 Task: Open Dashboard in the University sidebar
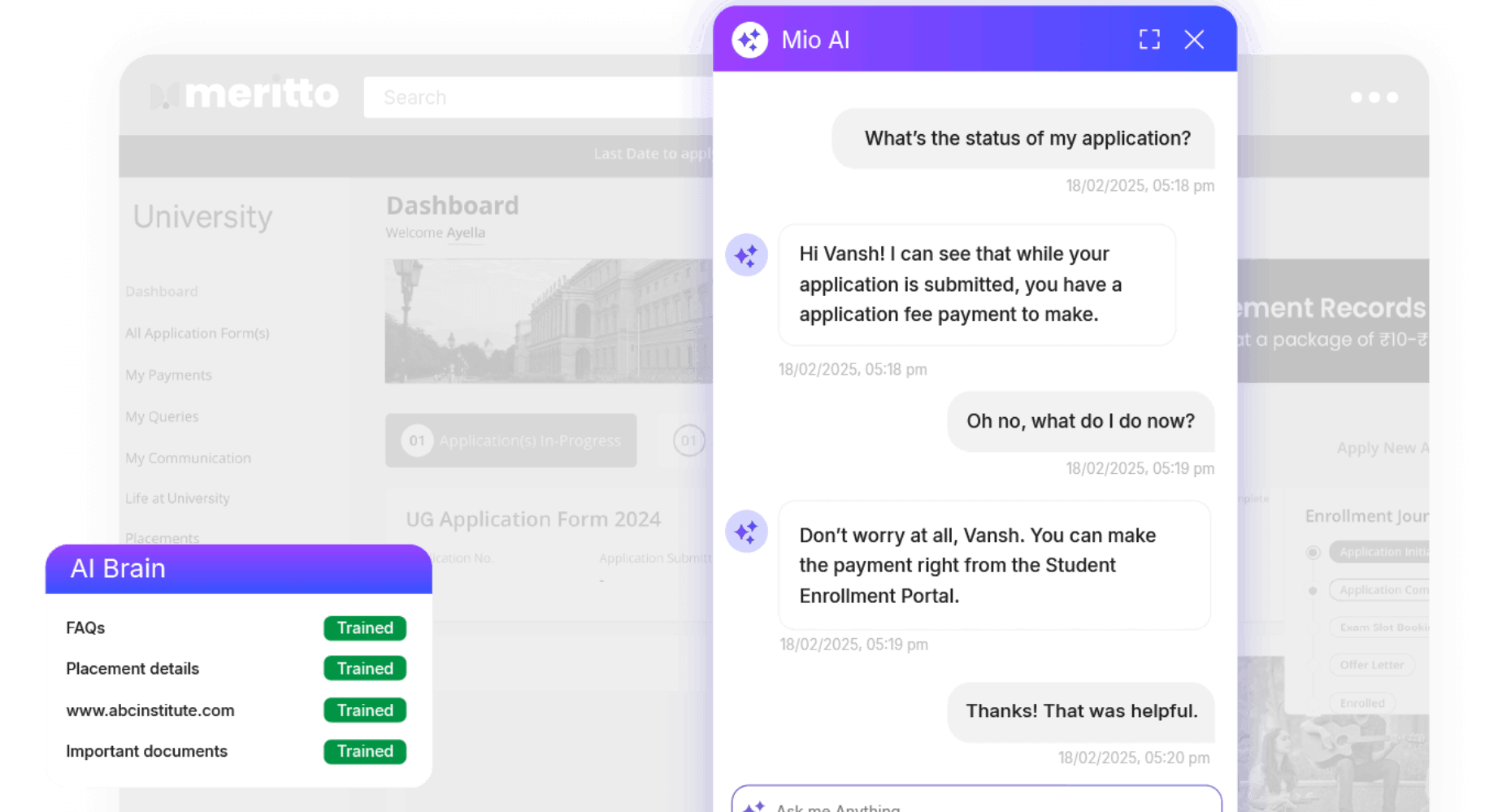[x=162, y=291]
